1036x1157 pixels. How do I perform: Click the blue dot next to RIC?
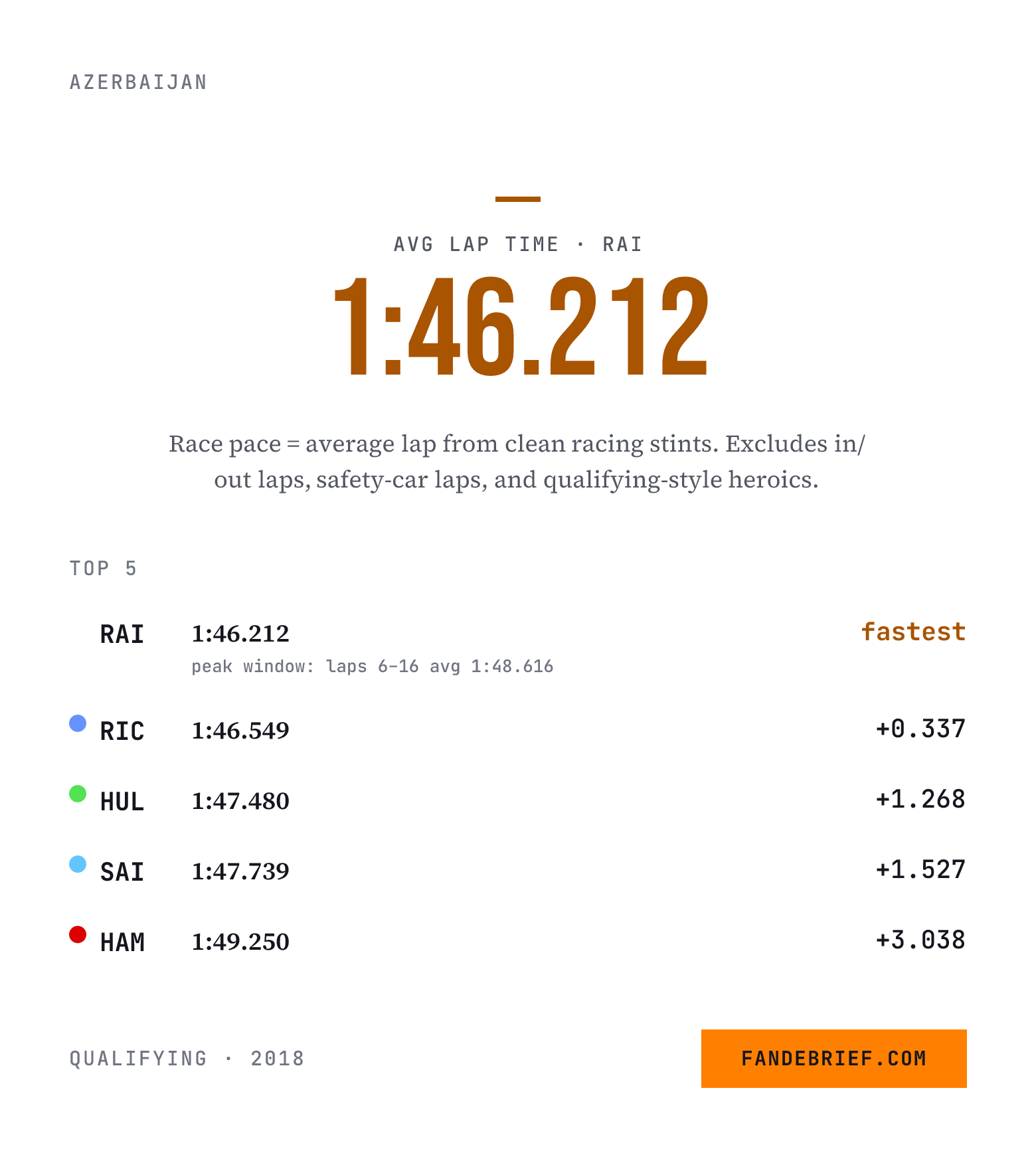click(78, 723)
